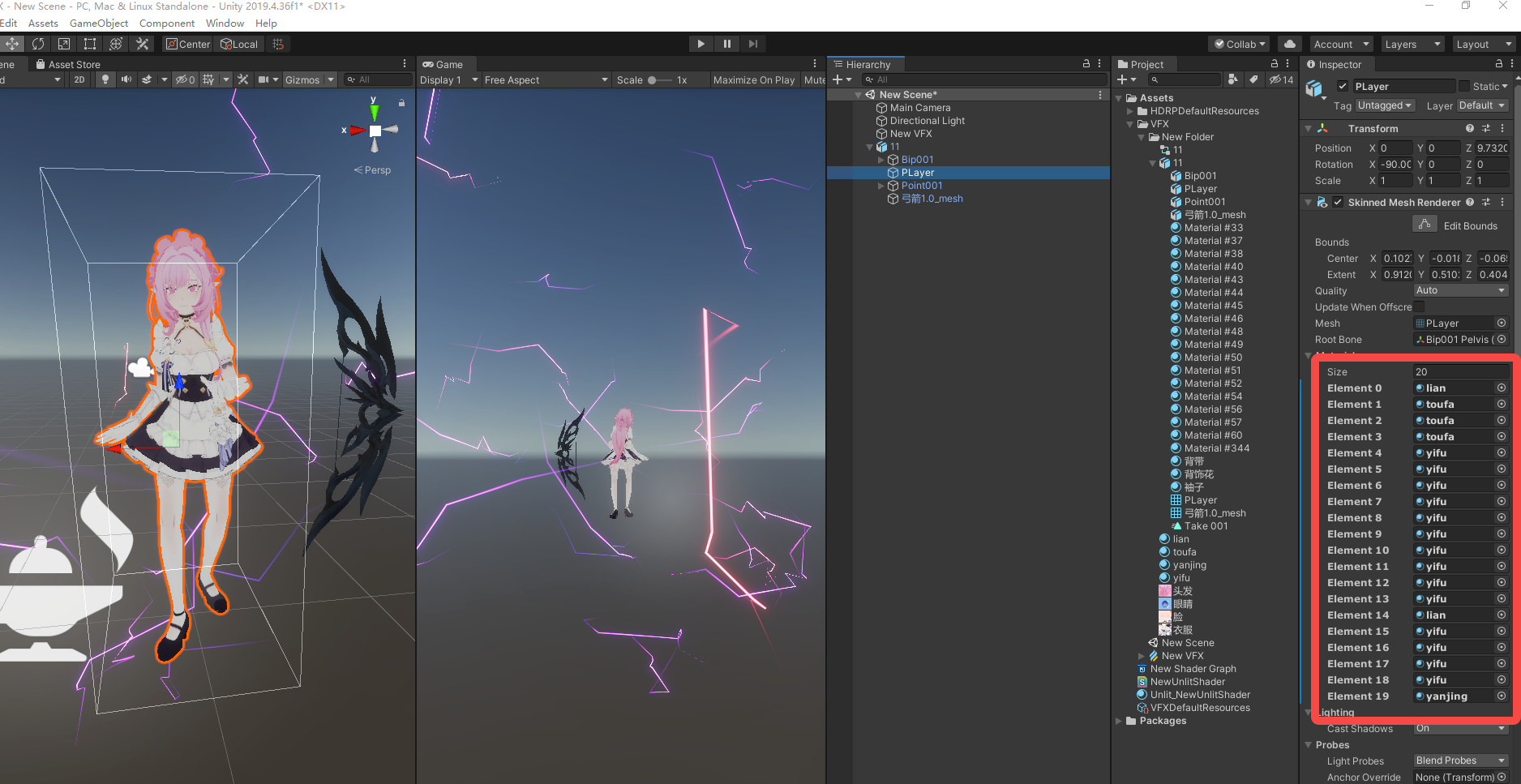This screenshot has width=1521, height=784.
Task: Click the Maximize On Play button
Action: point(753,79)
